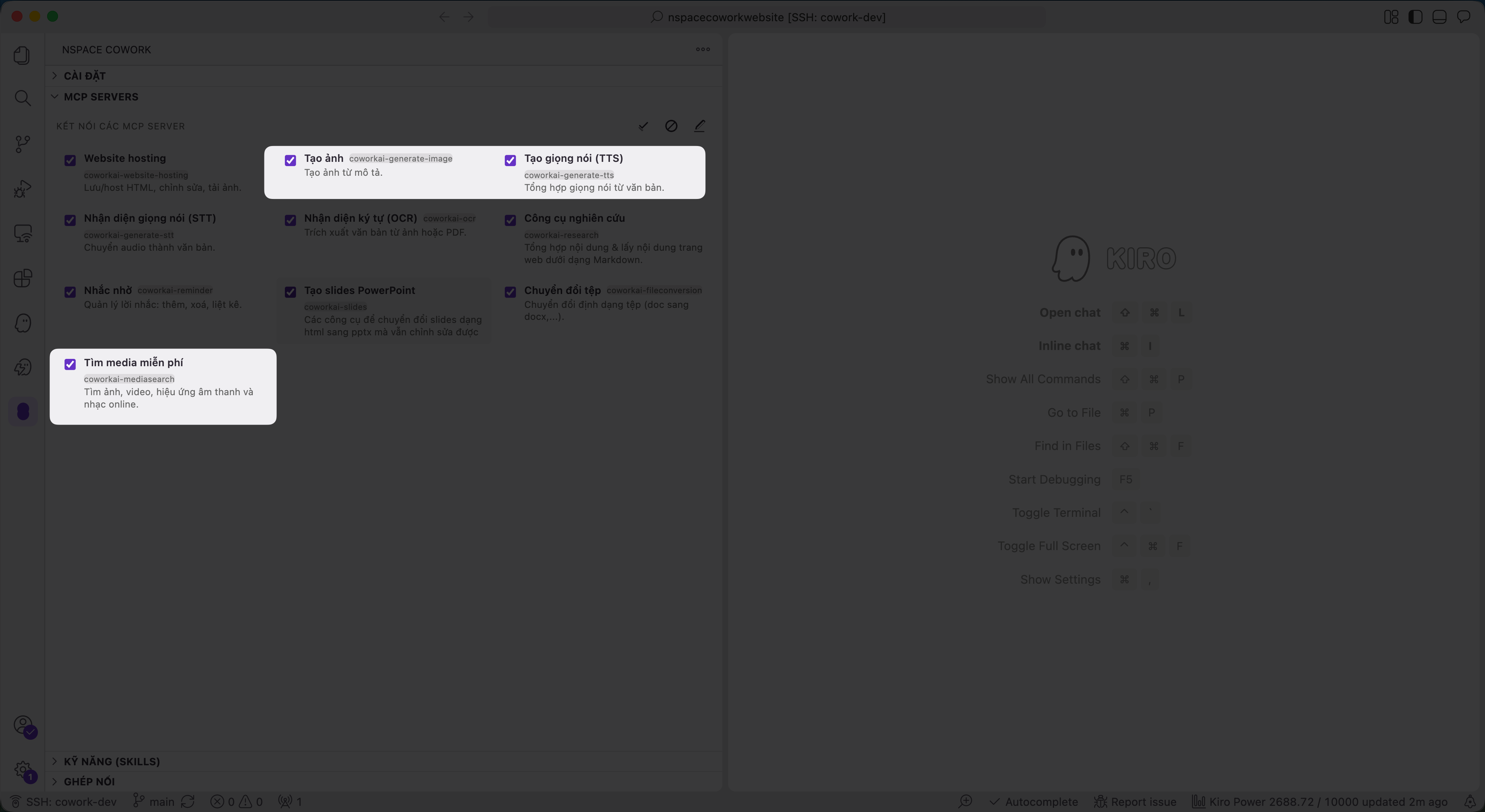1485x812 pixels.
Task: Open the NSPACE COWORK more actions menu
Action: [703, 49]
